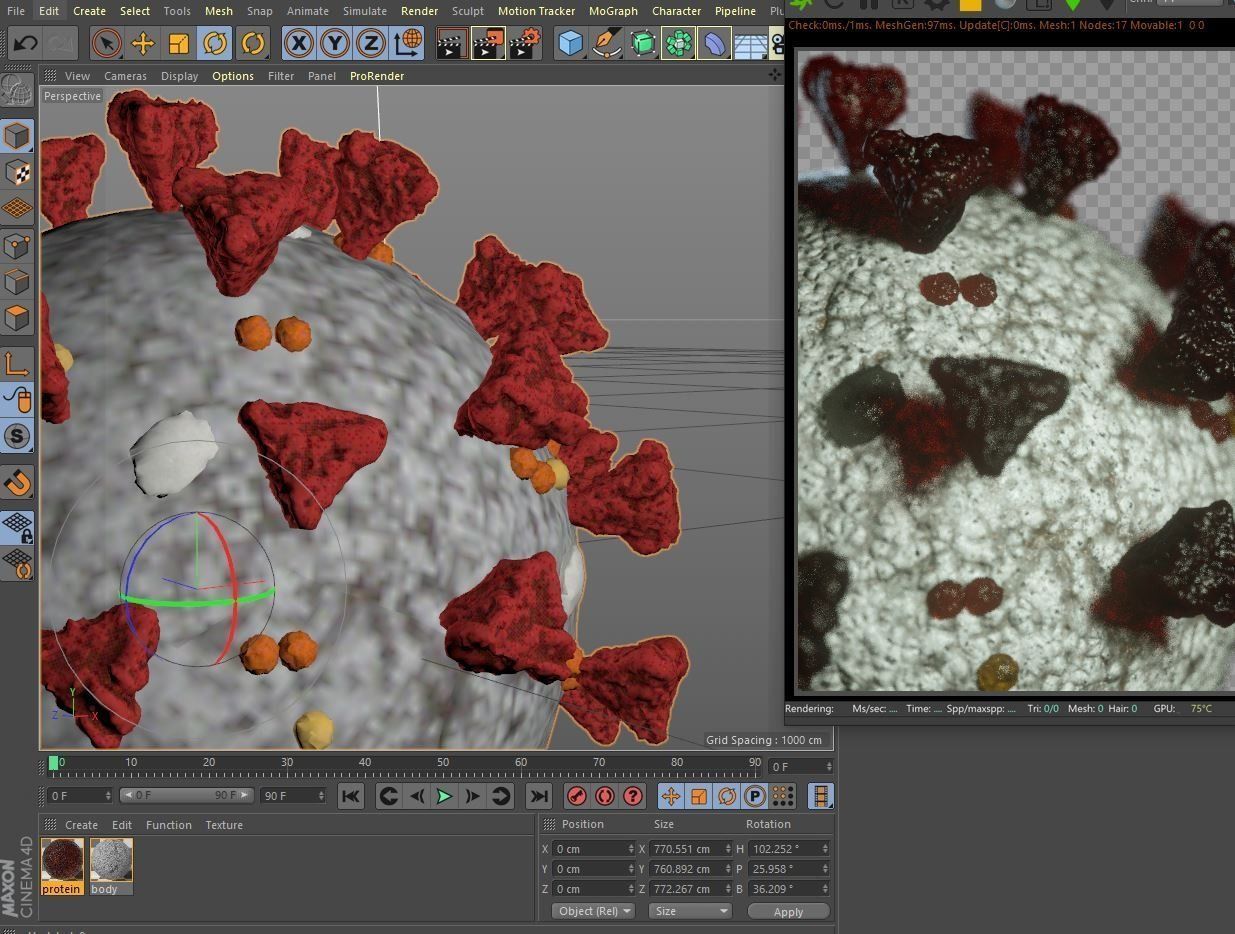Click the Rotation H field 102.252
The image size is (1235, 934).
click(x=789, y=849)
